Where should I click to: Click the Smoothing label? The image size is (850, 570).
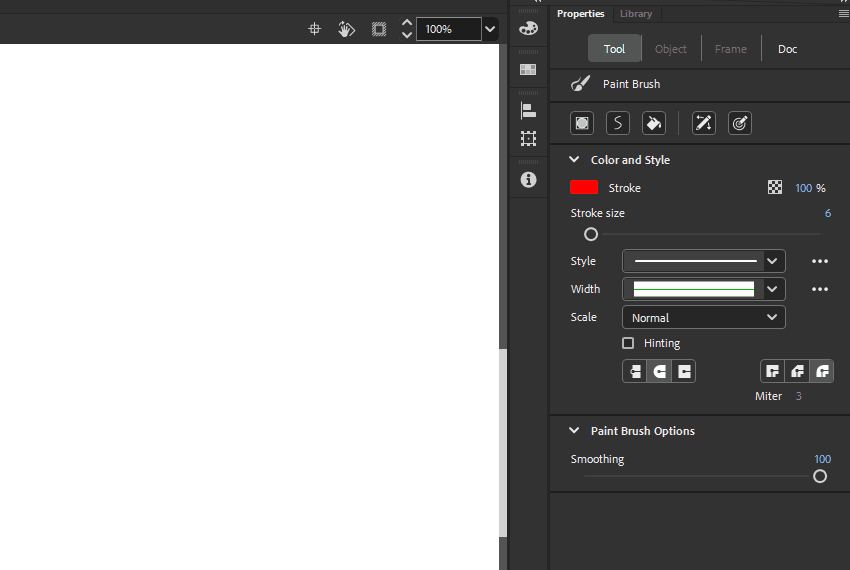[597, 459]
